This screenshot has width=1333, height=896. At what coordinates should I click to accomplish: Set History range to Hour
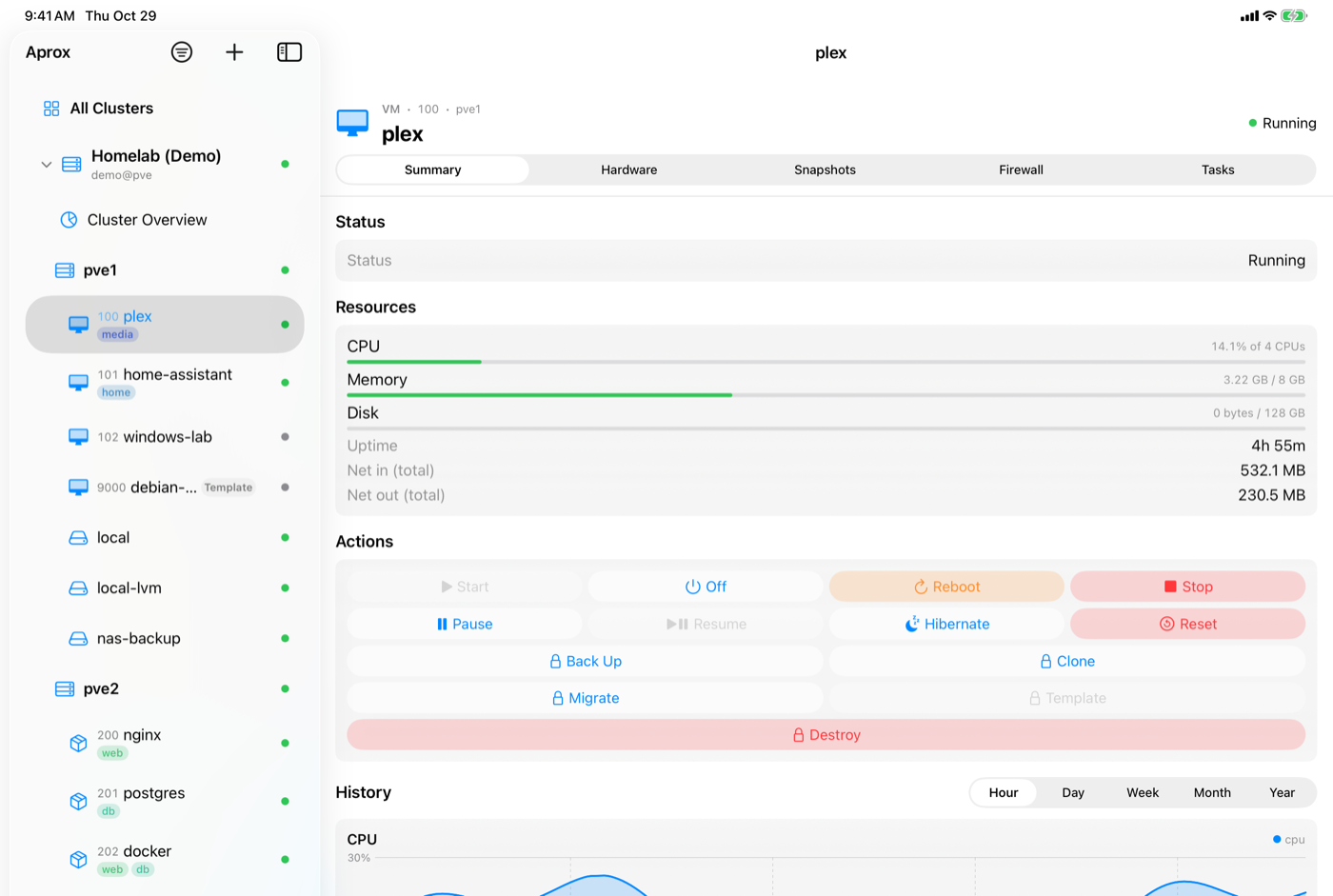click(1004, 792)
